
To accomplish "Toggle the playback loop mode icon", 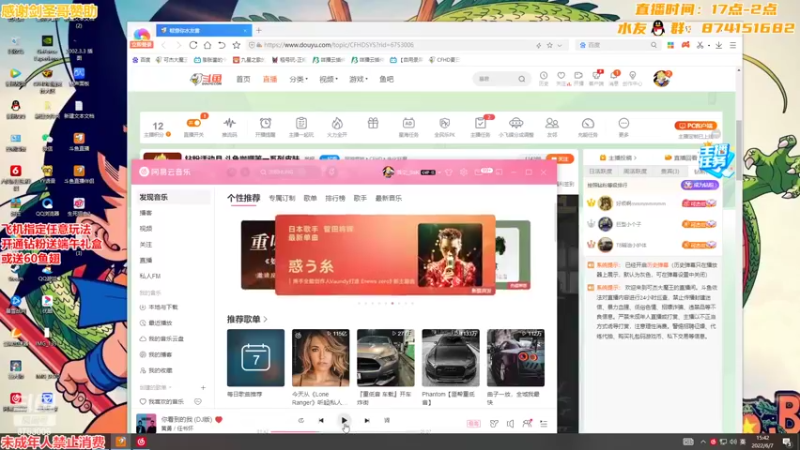I will pyautogui.click(x=301, y=420).
